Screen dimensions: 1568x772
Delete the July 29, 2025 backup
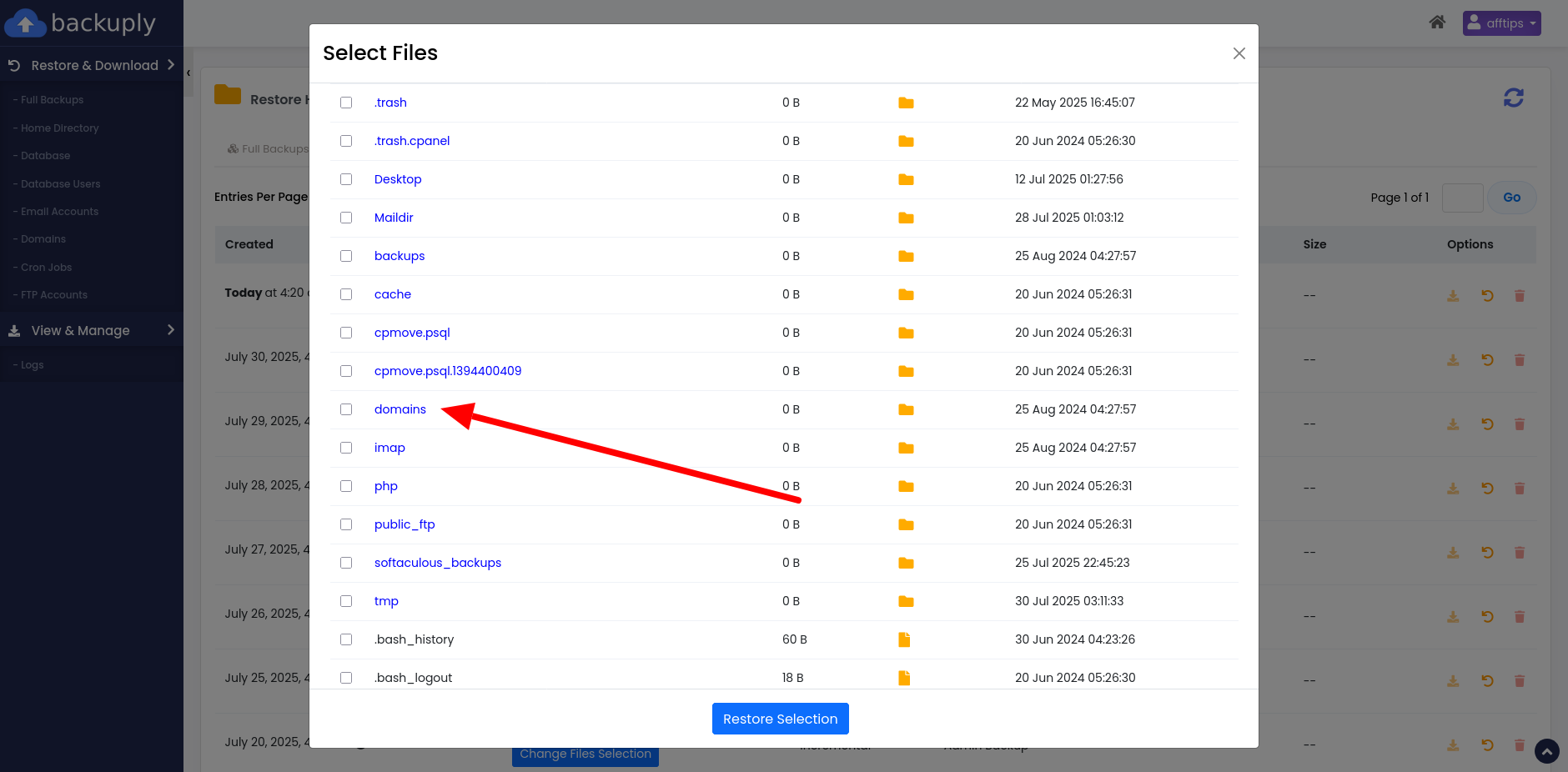point(1520,424)
